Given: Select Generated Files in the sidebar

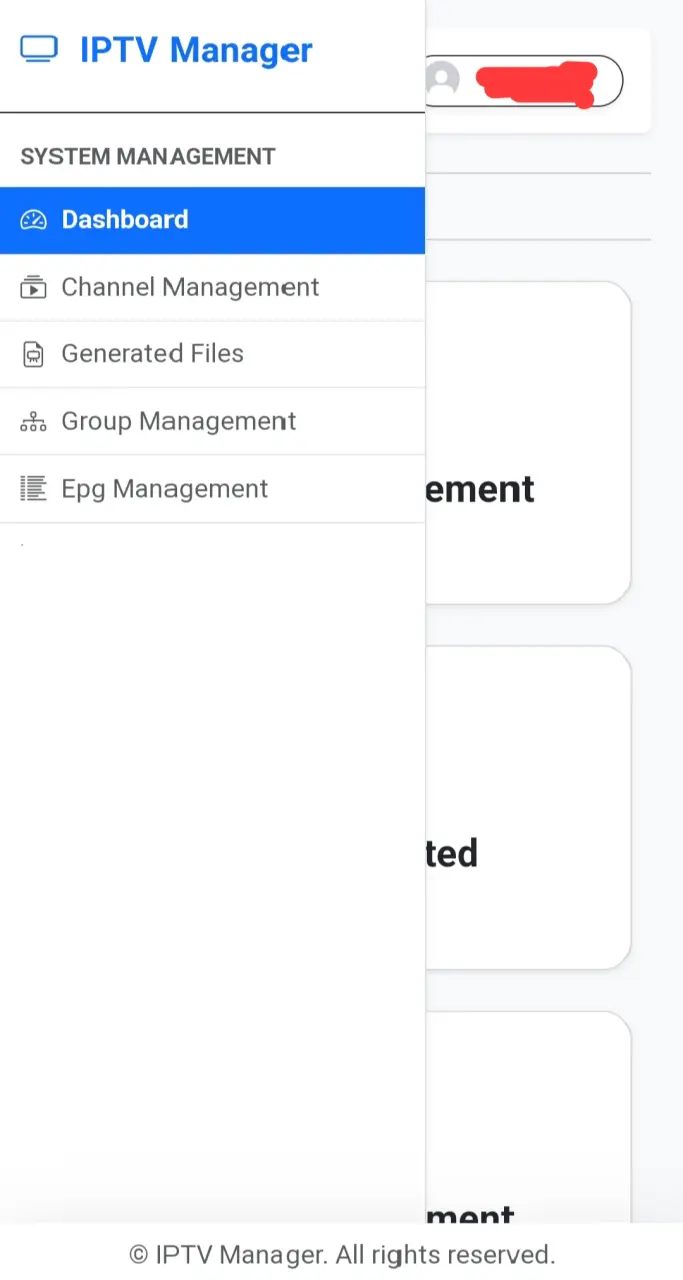Looking at the screenshot, I should click(212, 354).
